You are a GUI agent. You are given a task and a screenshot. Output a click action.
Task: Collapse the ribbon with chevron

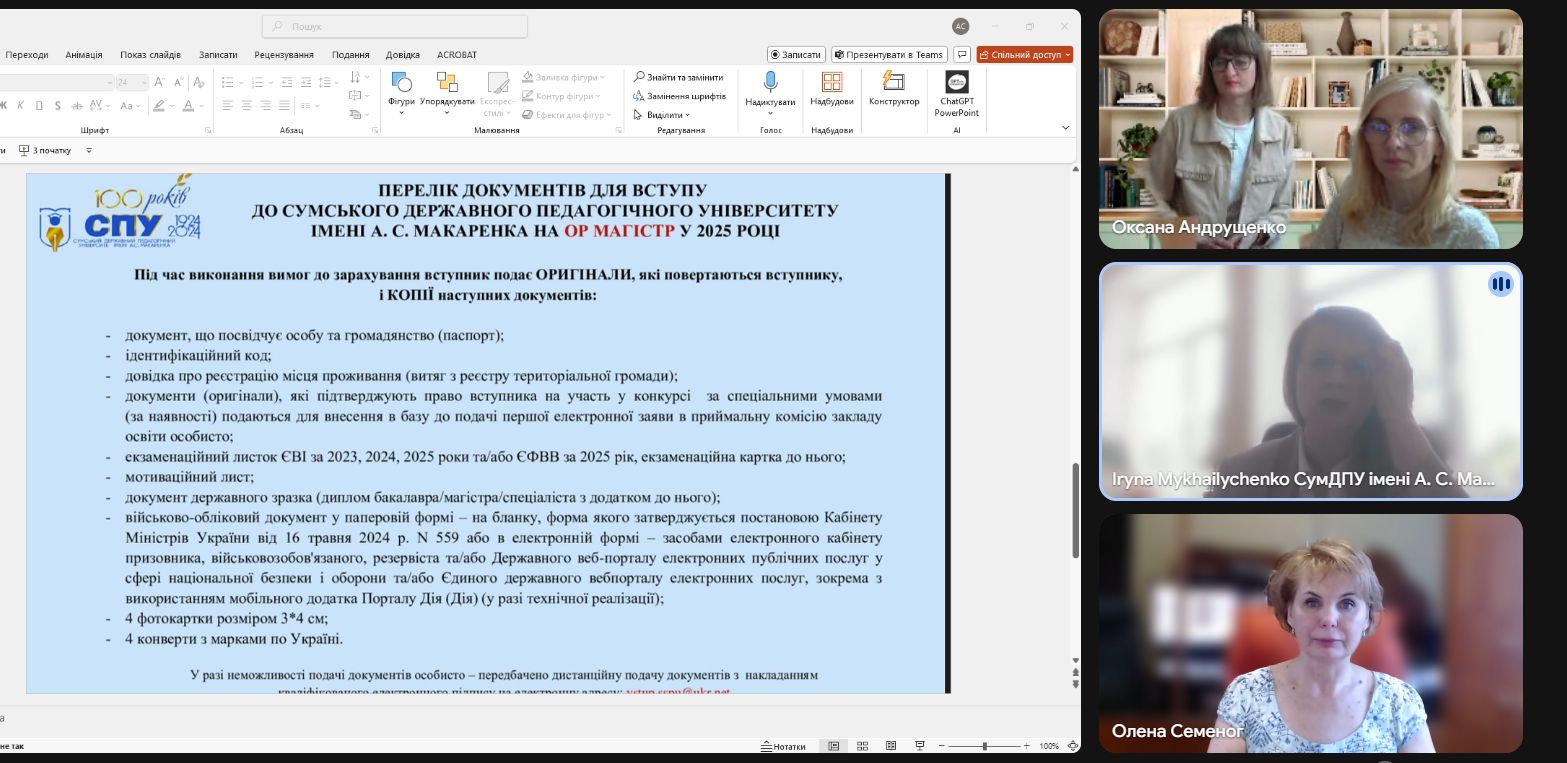pos(1065,128)
